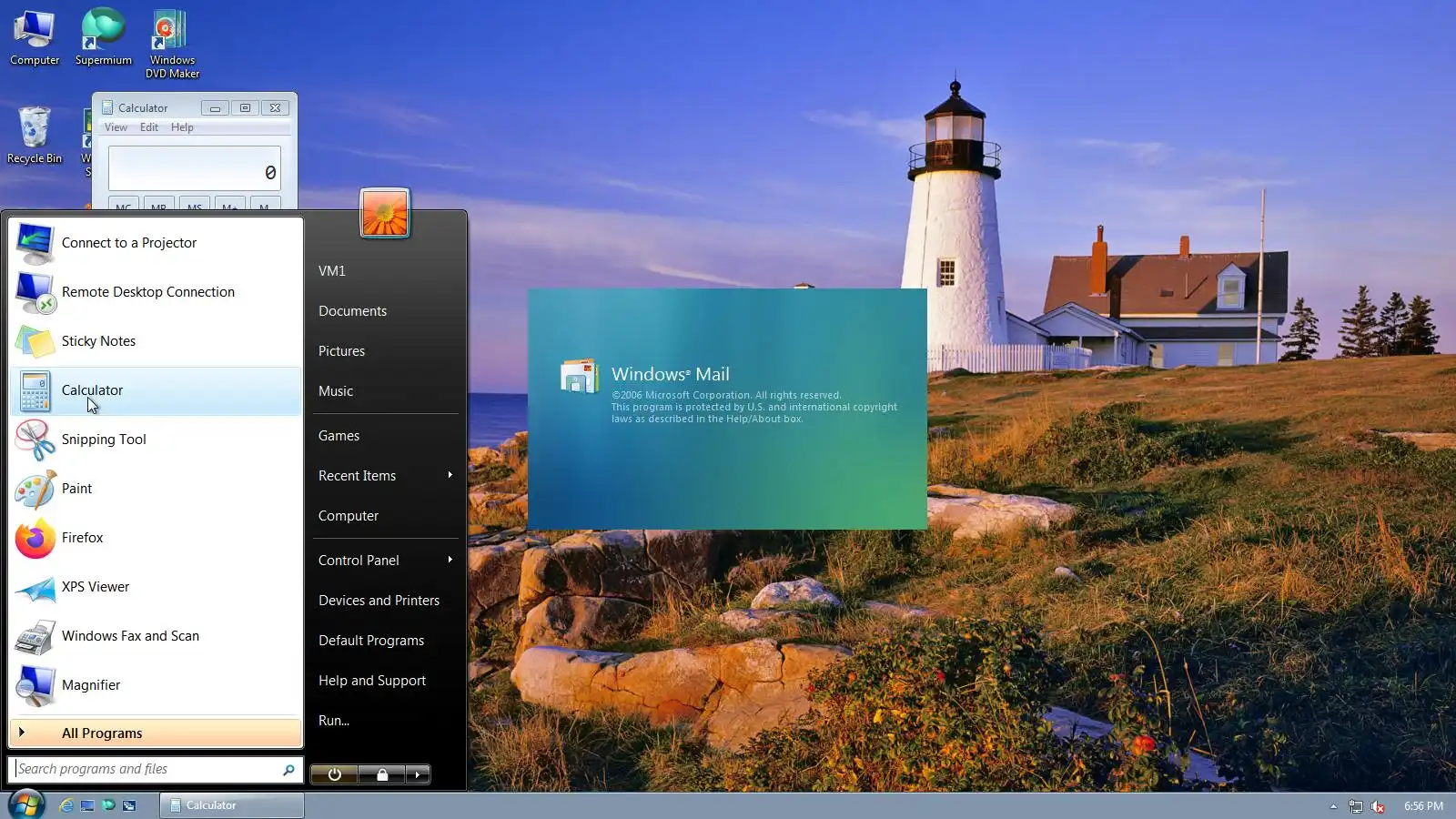The height and width of the screenshot is (819, 1456).
Task: Launch Paint from the Start menu
Action: 156,489
